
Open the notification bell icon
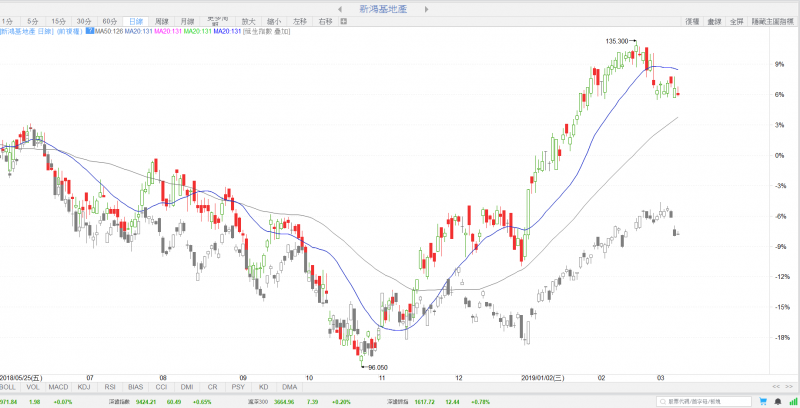[780, 401]
